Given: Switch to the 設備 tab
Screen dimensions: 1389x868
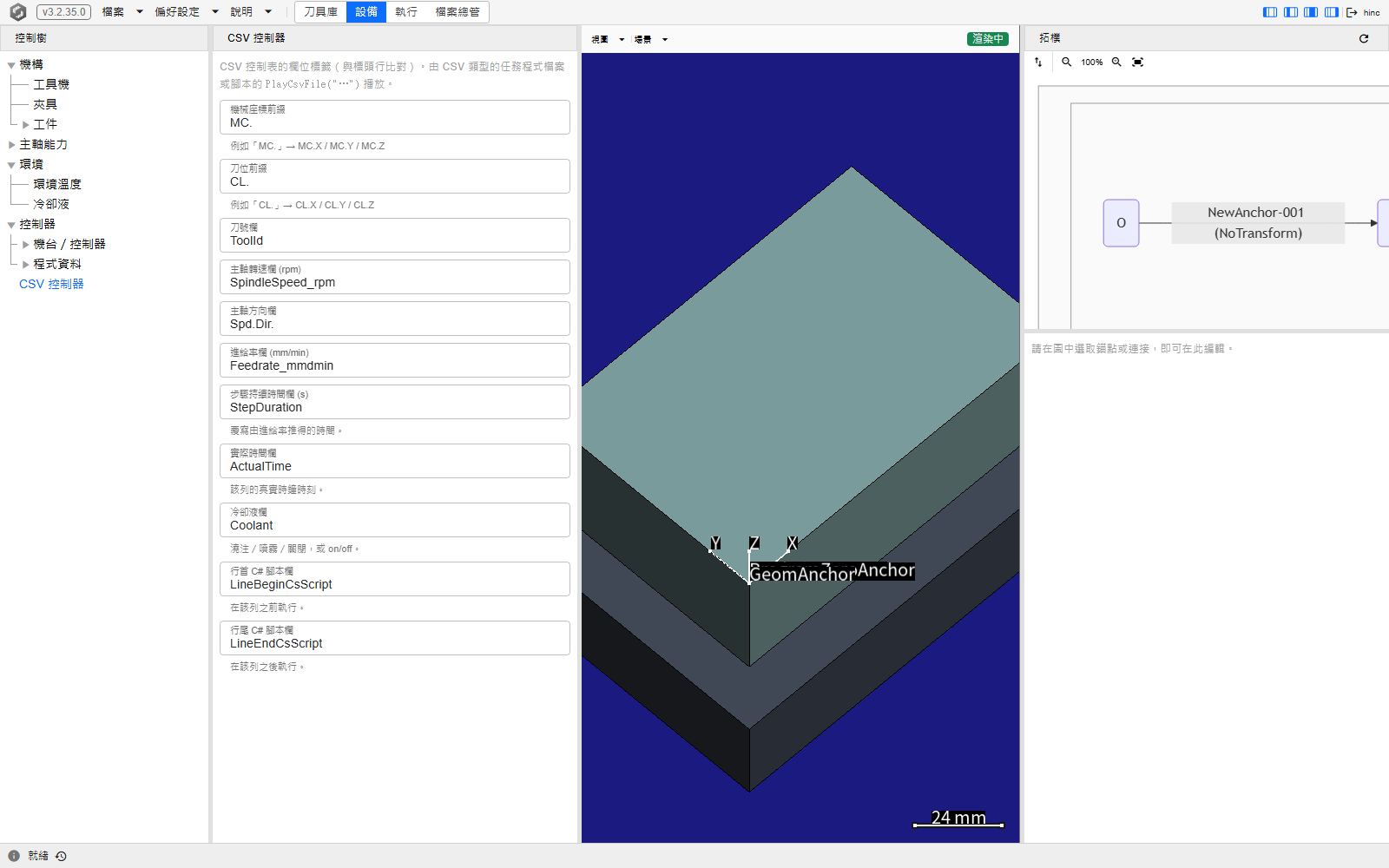Looking at the screenshot, I should point(366,12).
